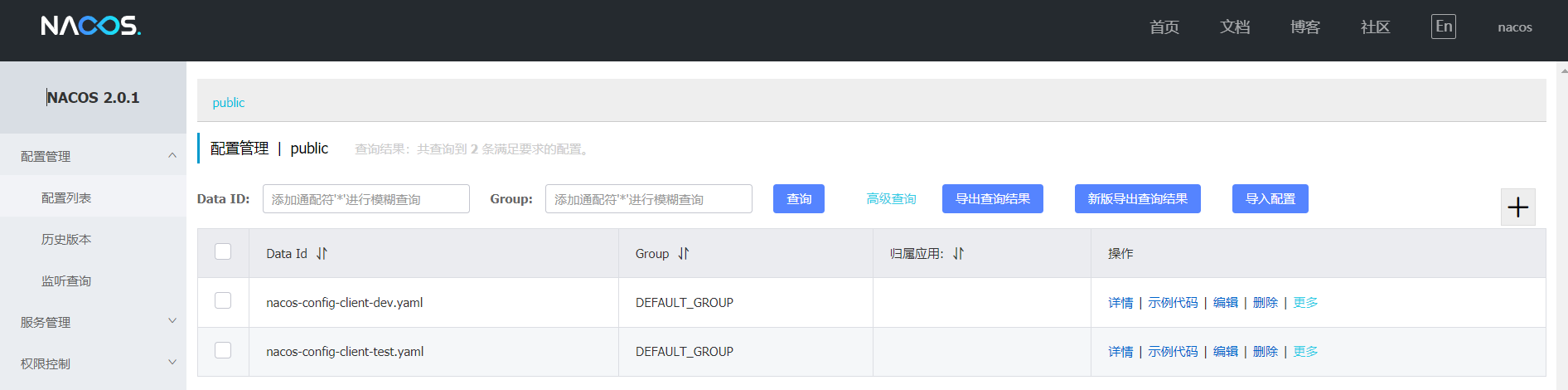The width and height of the screenshot is (1568, 390).
Task: Check the nacos-config-client-test.yaml row checkbox
Action: [223, 350]
